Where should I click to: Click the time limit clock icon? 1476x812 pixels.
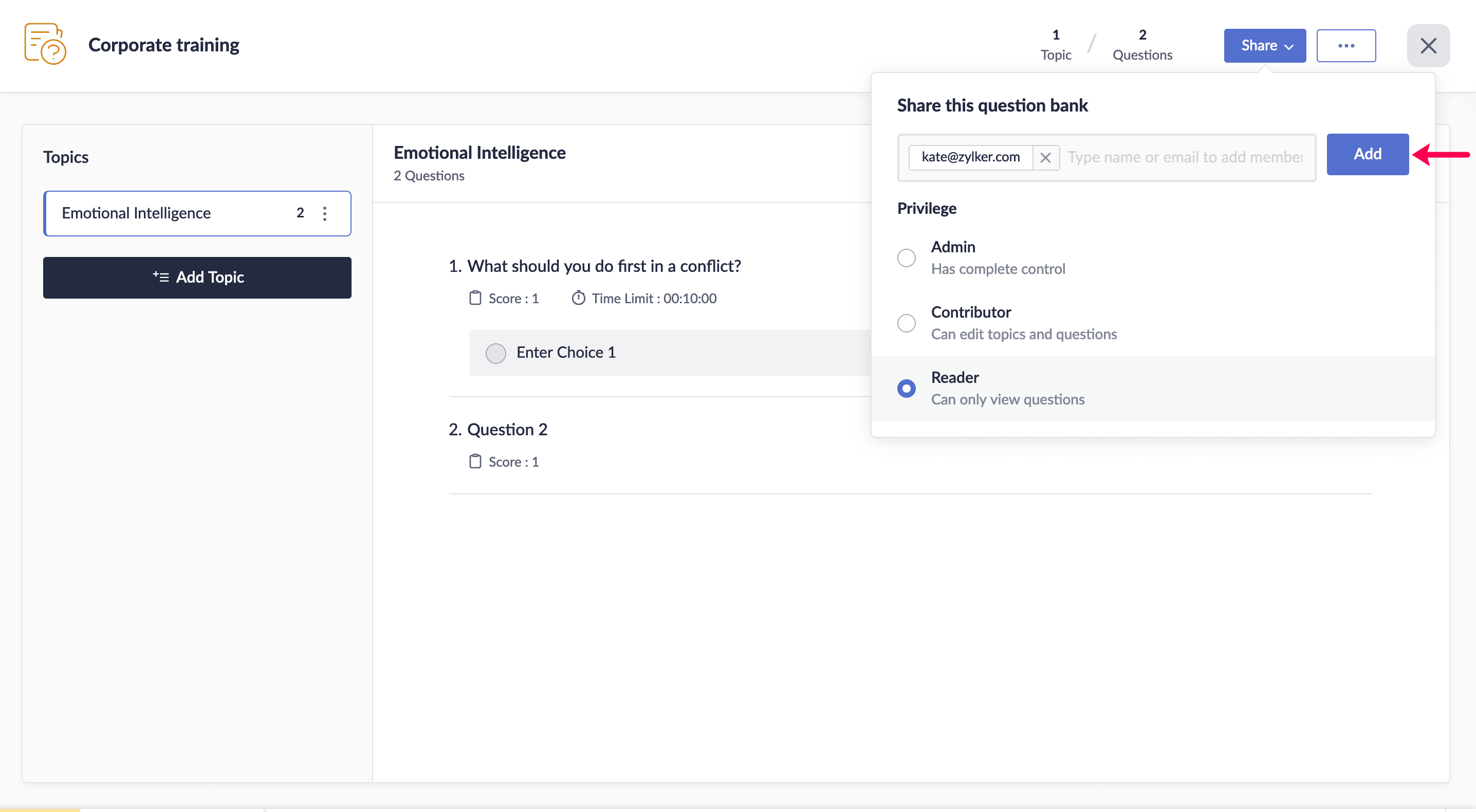578,298
